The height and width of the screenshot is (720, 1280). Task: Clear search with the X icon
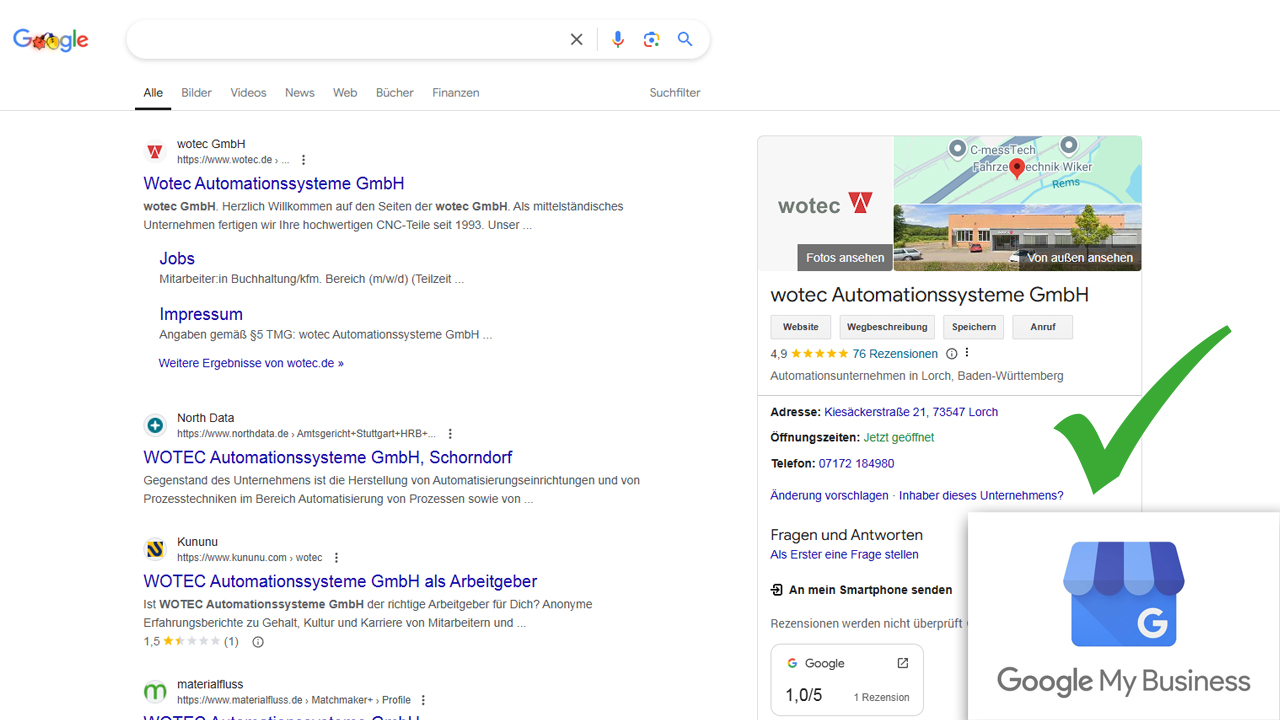click(576, 39)
